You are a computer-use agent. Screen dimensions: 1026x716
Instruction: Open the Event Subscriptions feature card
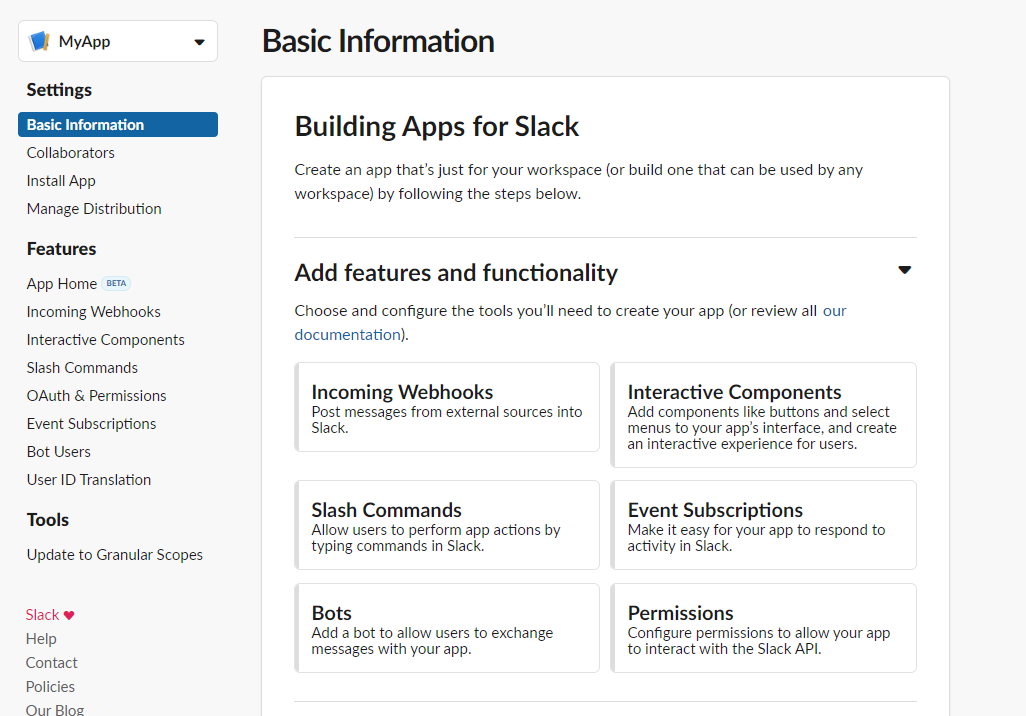pos(763,525)
